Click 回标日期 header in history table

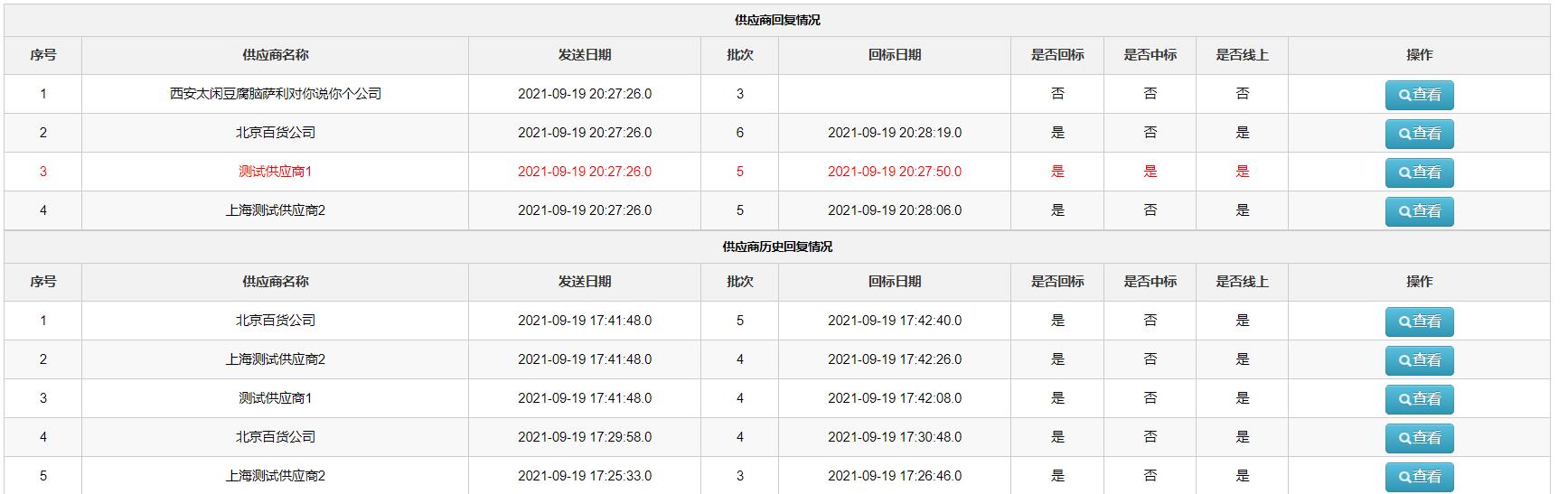click(894, 282)
